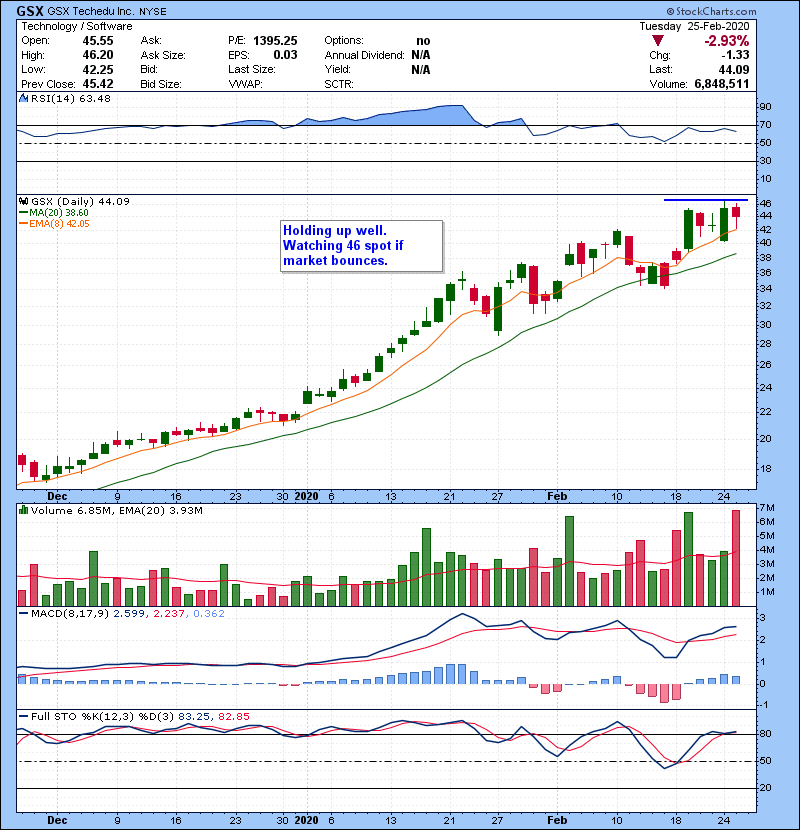The height and width of the screenshot is (830, 800).
Task: Click the latest red candlestick on price chart
Action: (x=736, y=216)
